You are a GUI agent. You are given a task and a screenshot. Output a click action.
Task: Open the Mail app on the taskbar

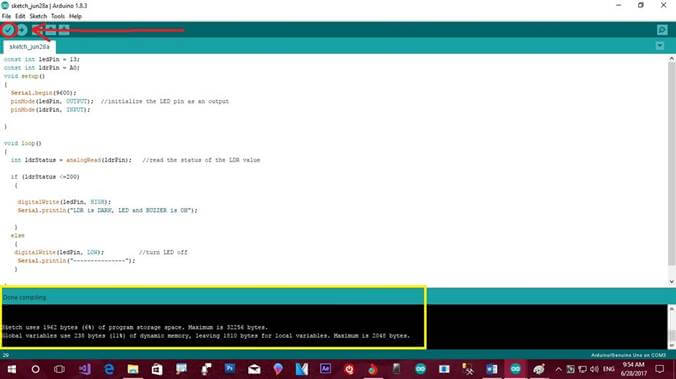click(x=254, y=369)
